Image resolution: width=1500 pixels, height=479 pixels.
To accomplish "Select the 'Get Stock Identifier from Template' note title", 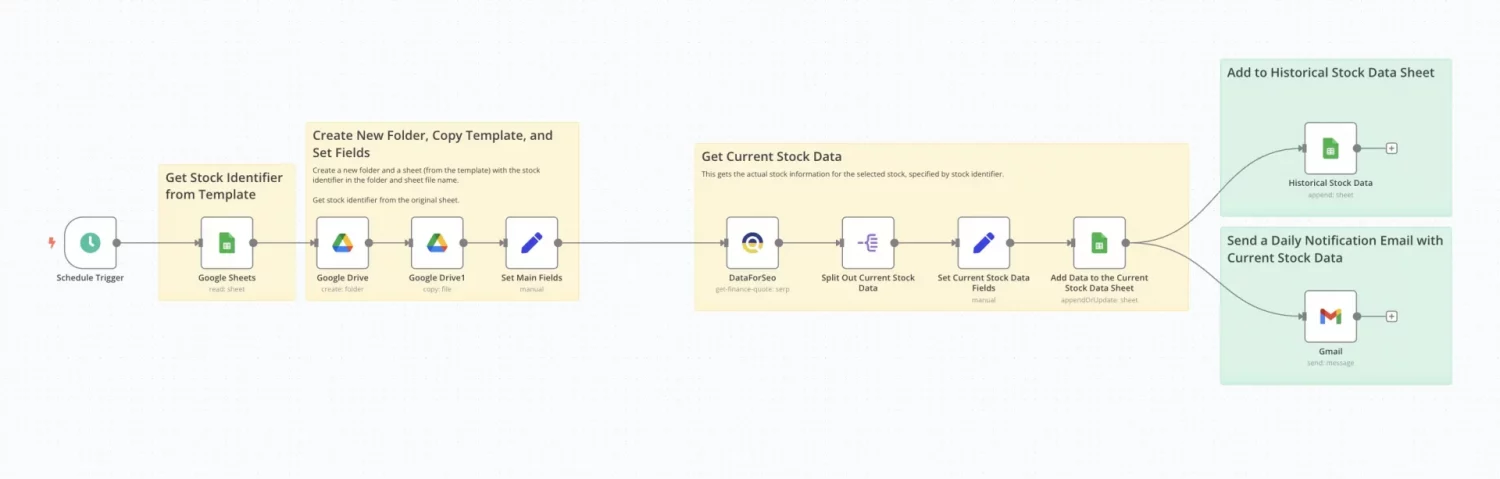I will pos(224,186).
